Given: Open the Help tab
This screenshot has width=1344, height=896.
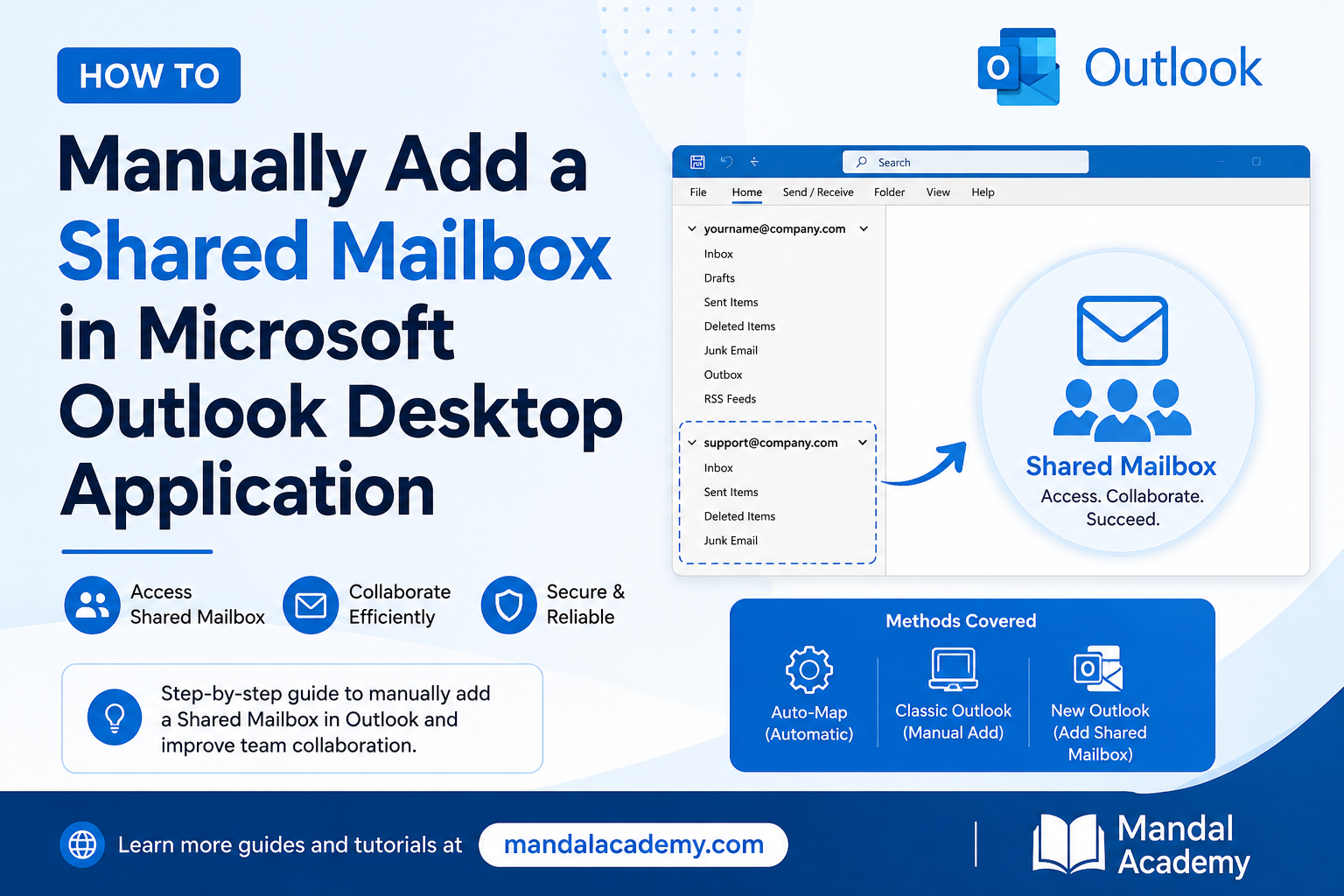Looking at the screenshot, I should 983,192.
